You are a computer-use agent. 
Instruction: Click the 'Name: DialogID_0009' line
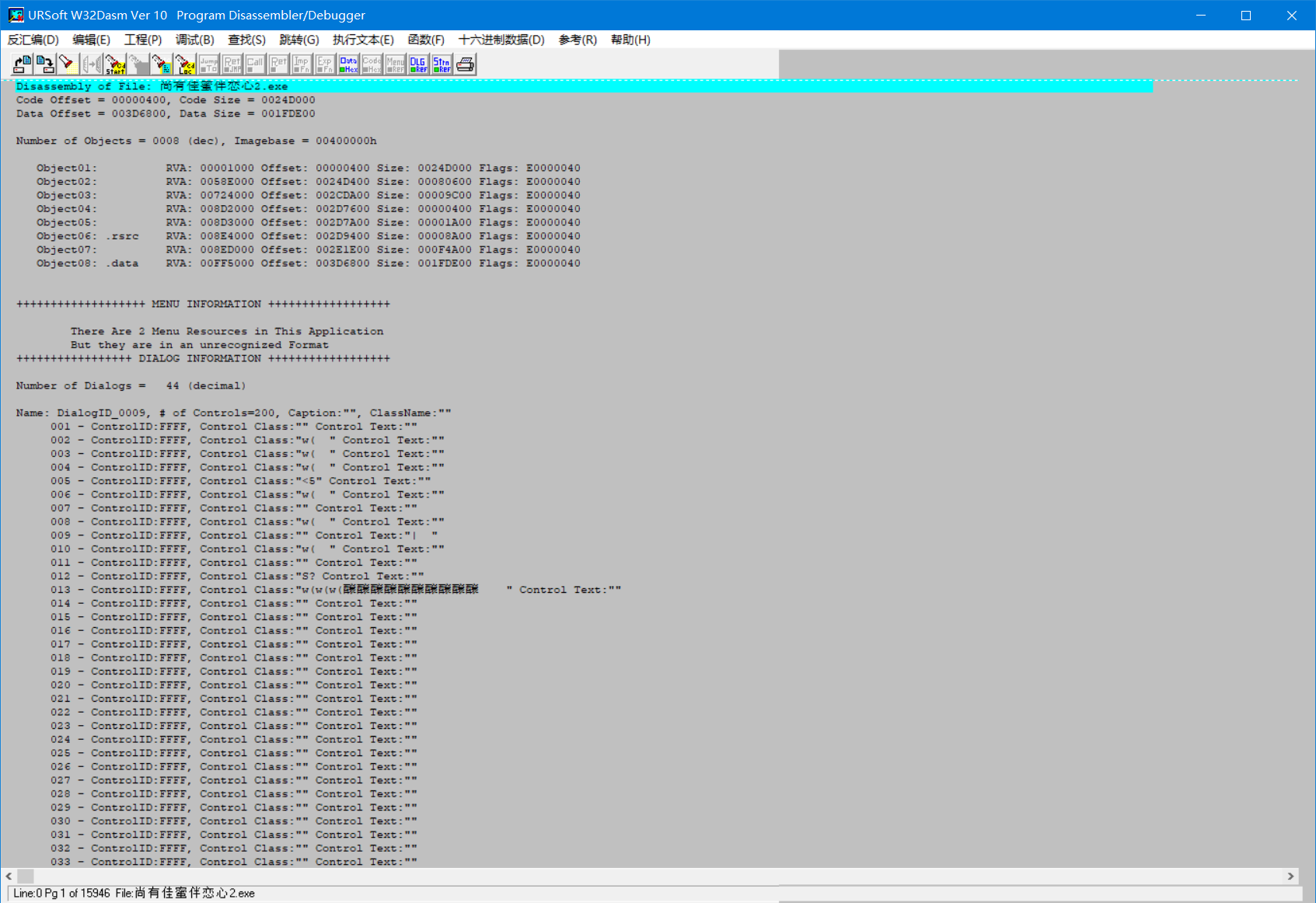[233, 413]
